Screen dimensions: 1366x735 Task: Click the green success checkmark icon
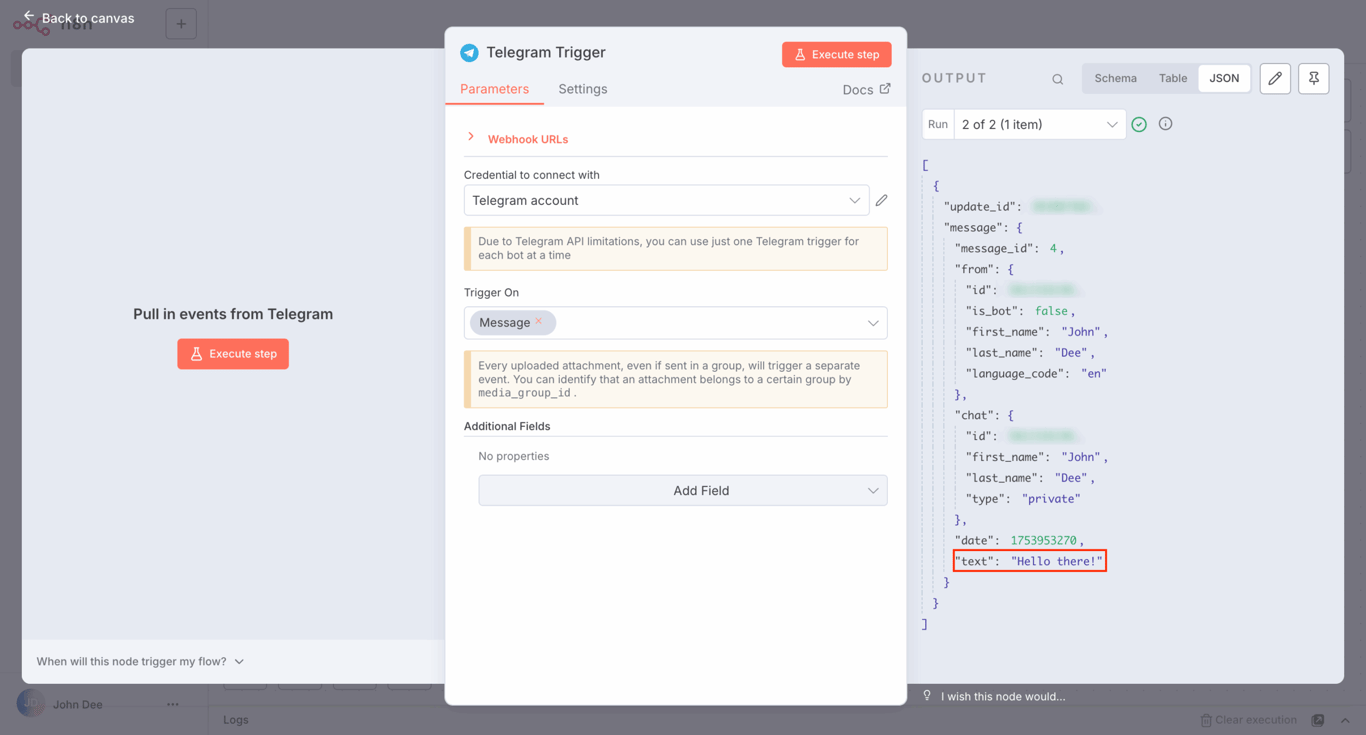(1139, 123)
